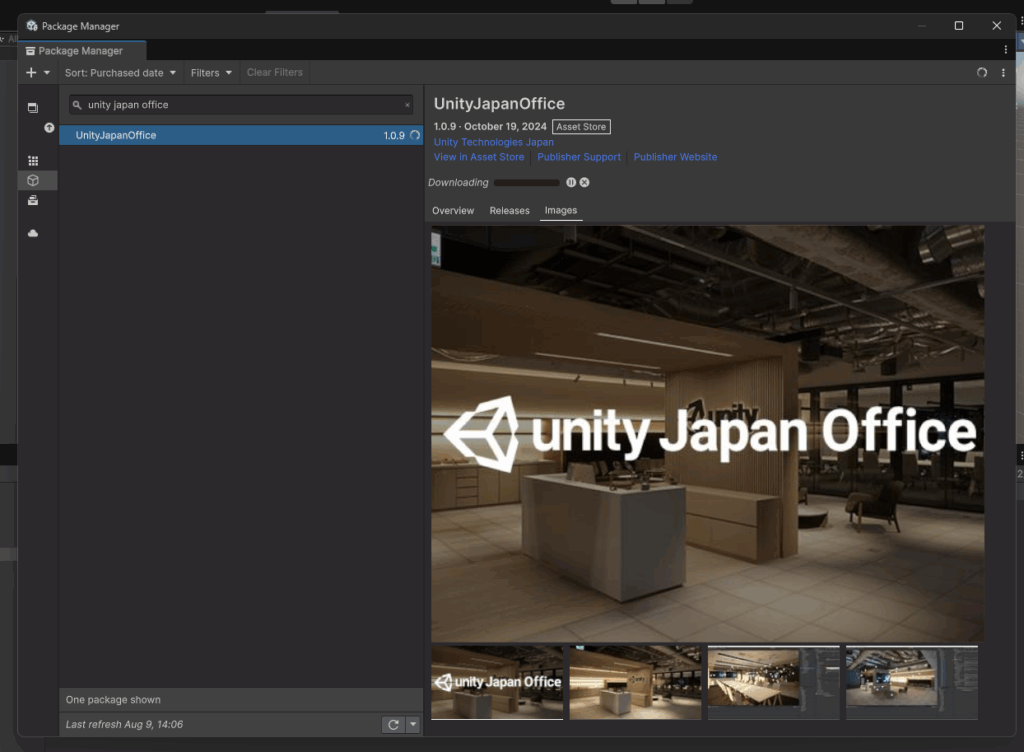Click the Asset Store tag

[581, 127]
